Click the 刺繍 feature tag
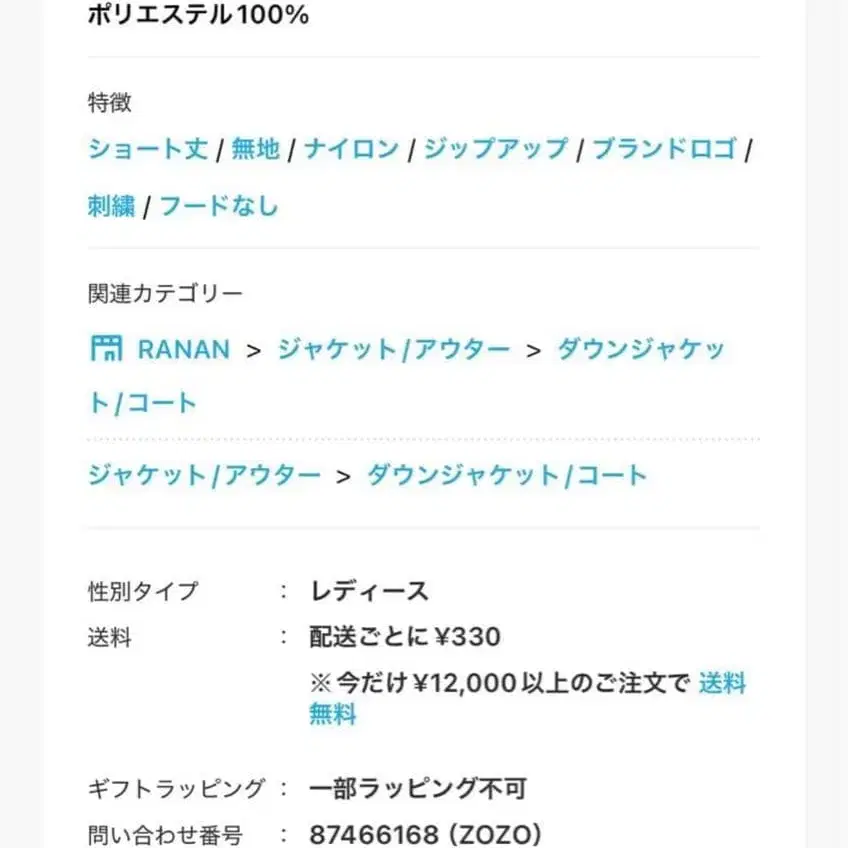 pyautogui.click(x=109, y=205)
